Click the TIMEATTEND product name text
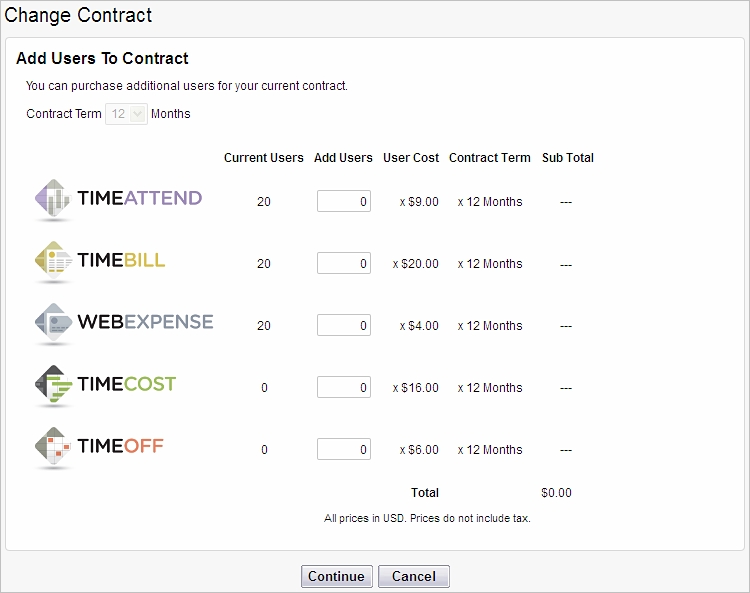 click(140, 198)
